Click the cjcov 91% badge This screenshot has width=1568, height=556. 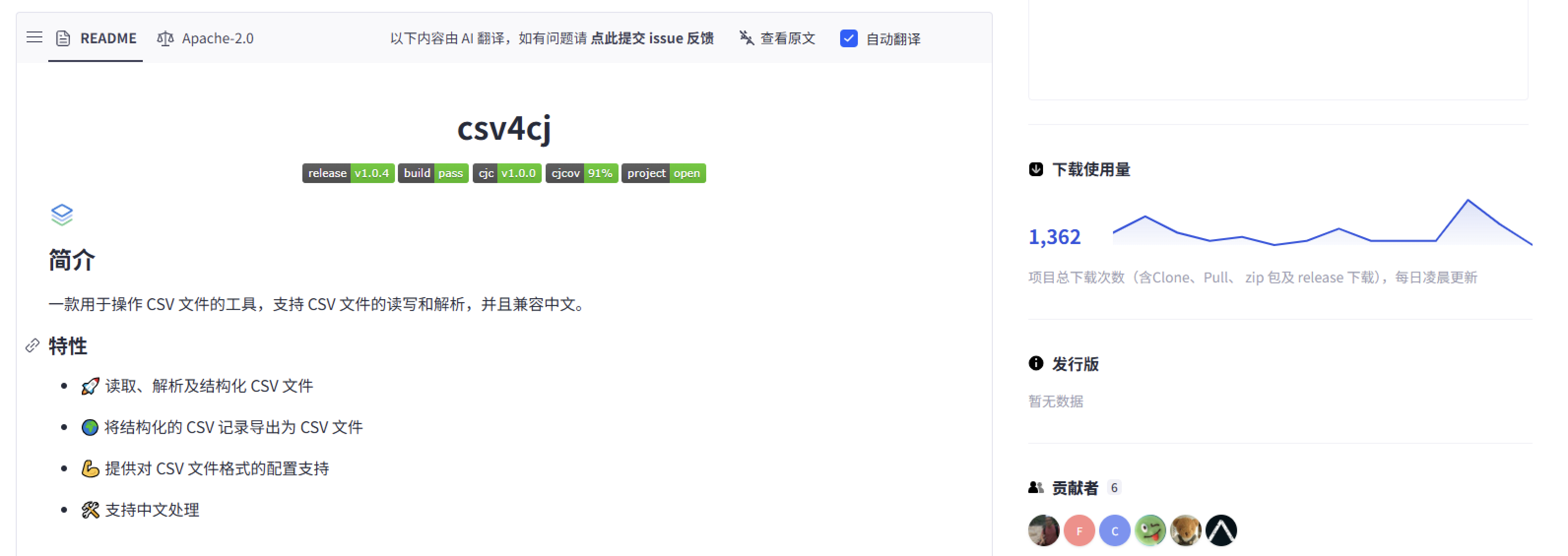pos(581,173)
